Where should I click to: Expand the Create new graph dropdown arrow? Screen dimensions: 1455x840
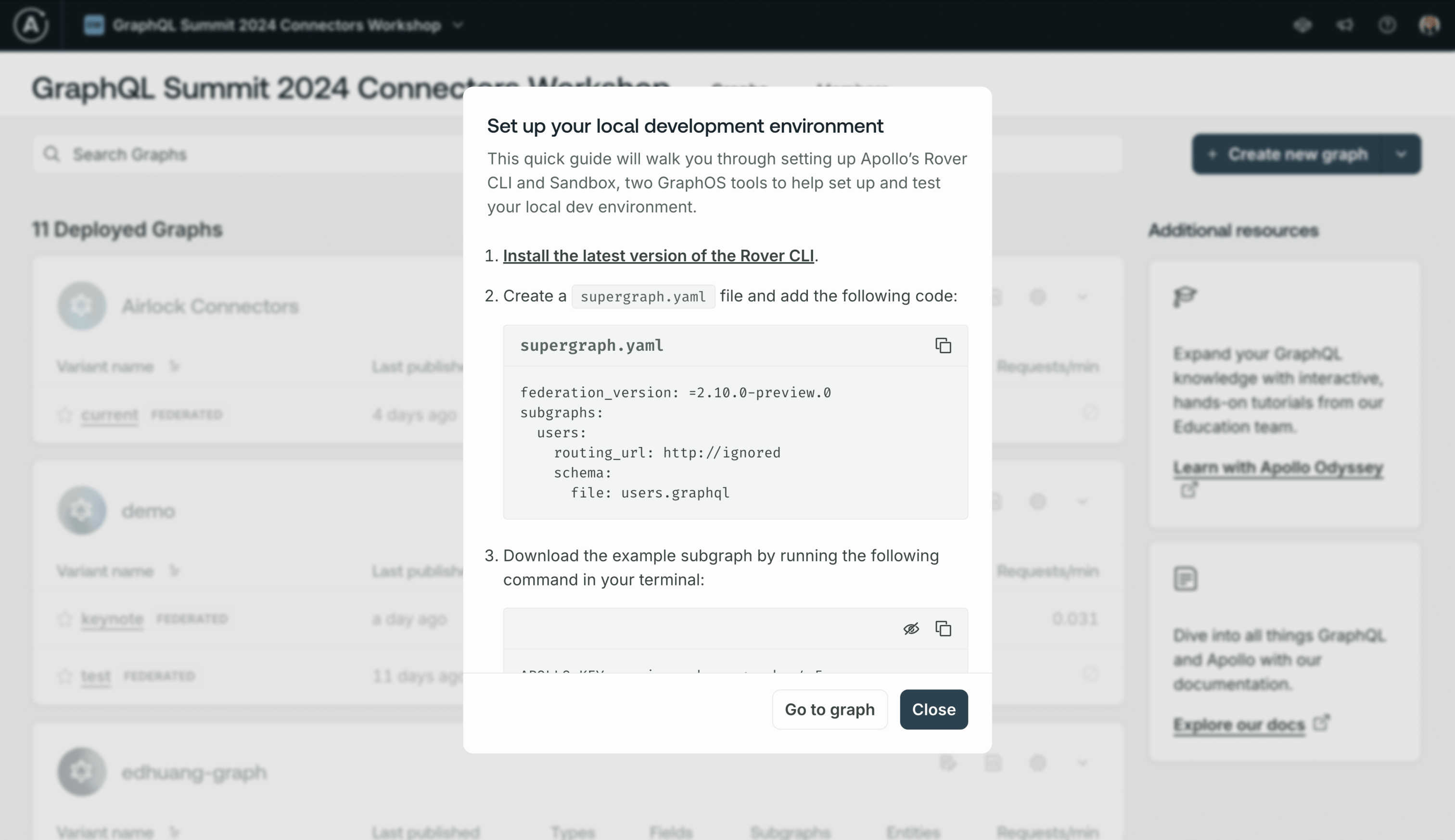tap(1401, 154)
